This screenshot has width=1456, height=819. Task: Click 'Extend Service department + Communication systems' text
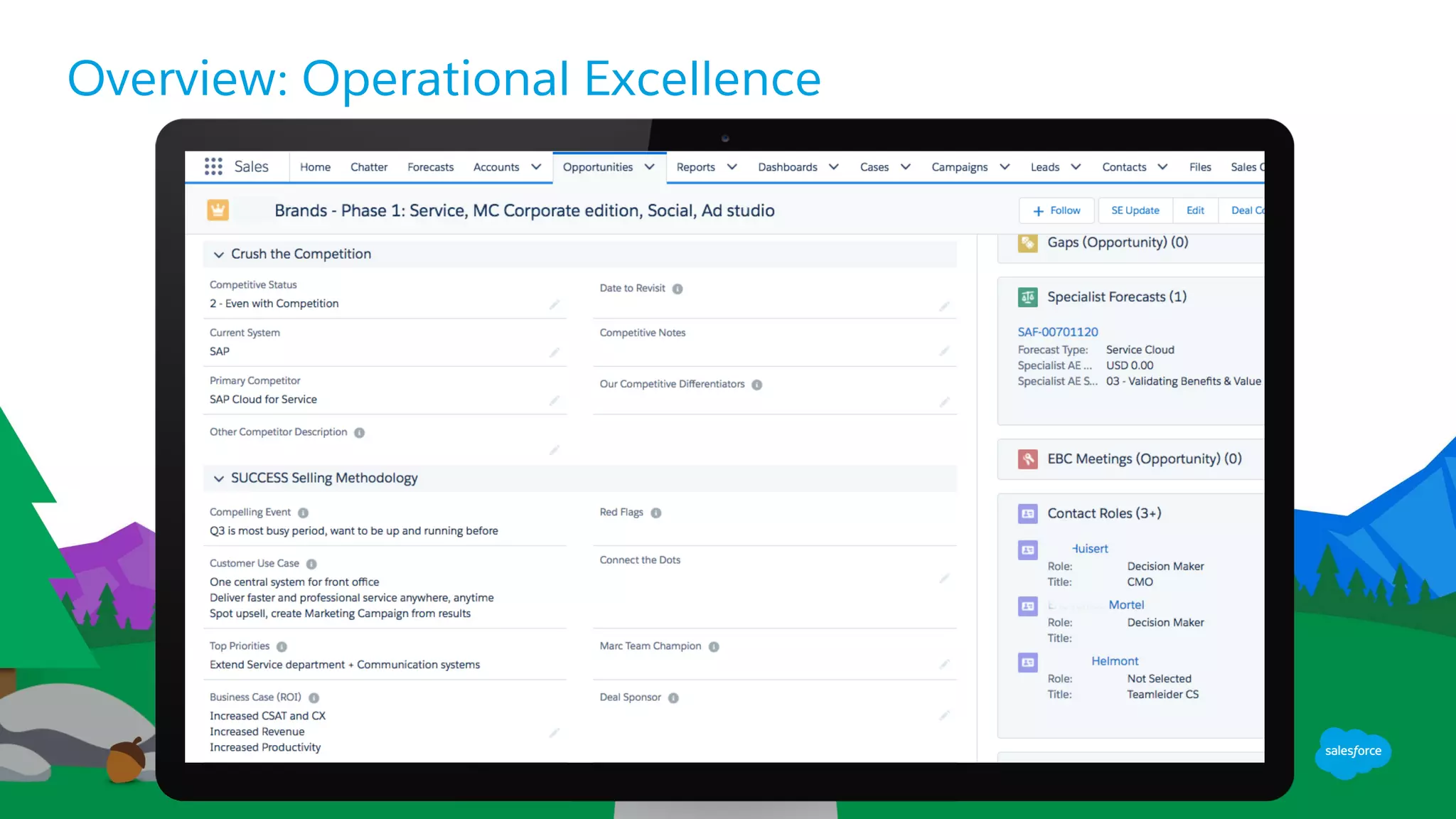click(x=344, y=665)
